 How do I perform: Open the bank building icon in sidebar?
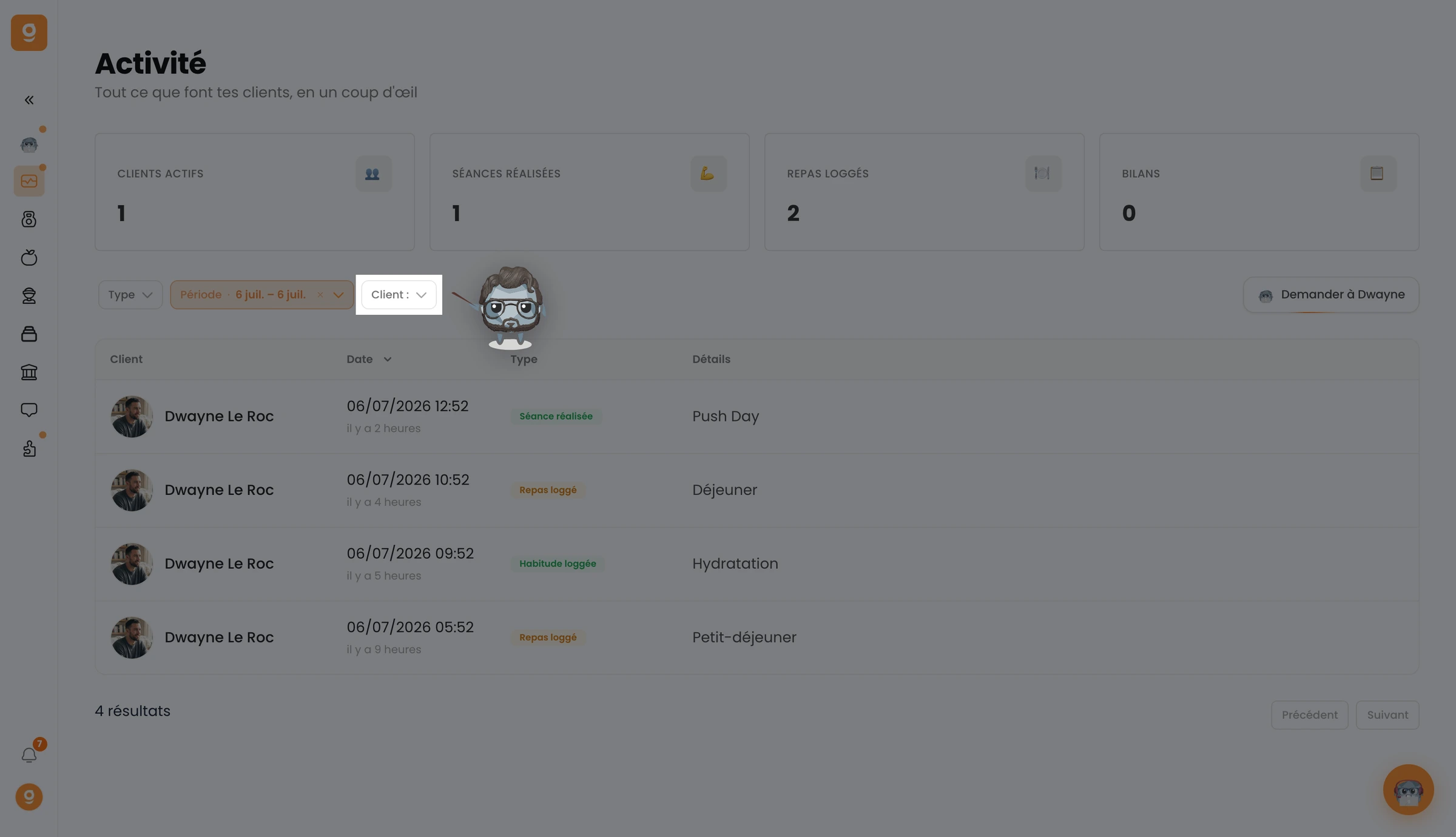click(x=29, y=372)
